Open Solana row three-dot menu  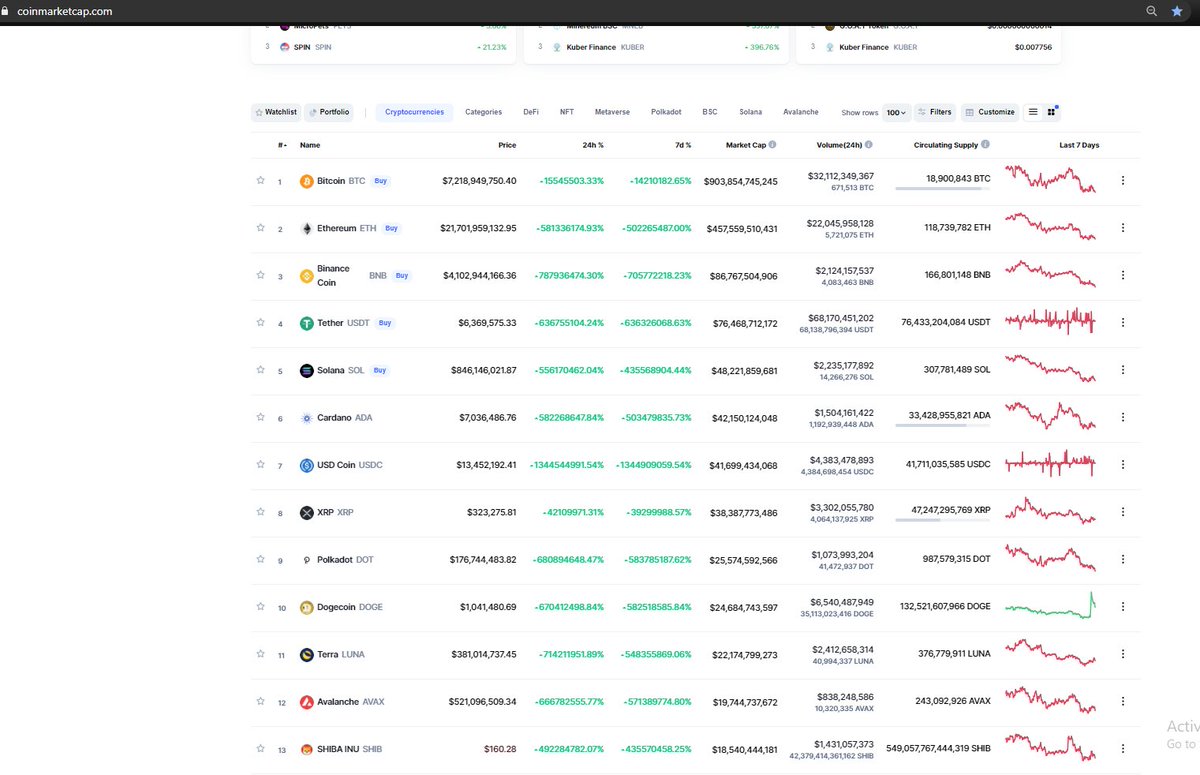click(x=1123, y=370)
